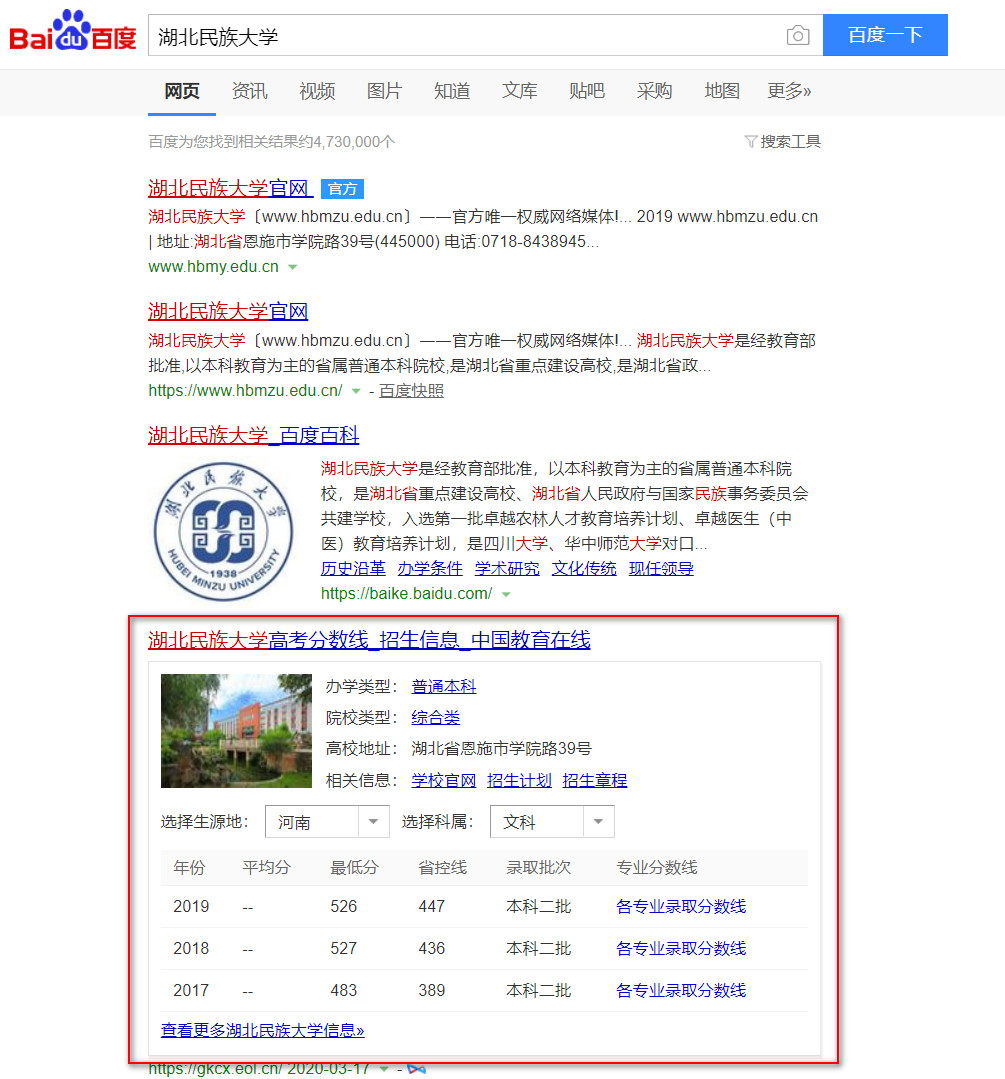1005x1079 pixels.
Task: Open 百度快照 cached page link
Action: pos(411,391)
